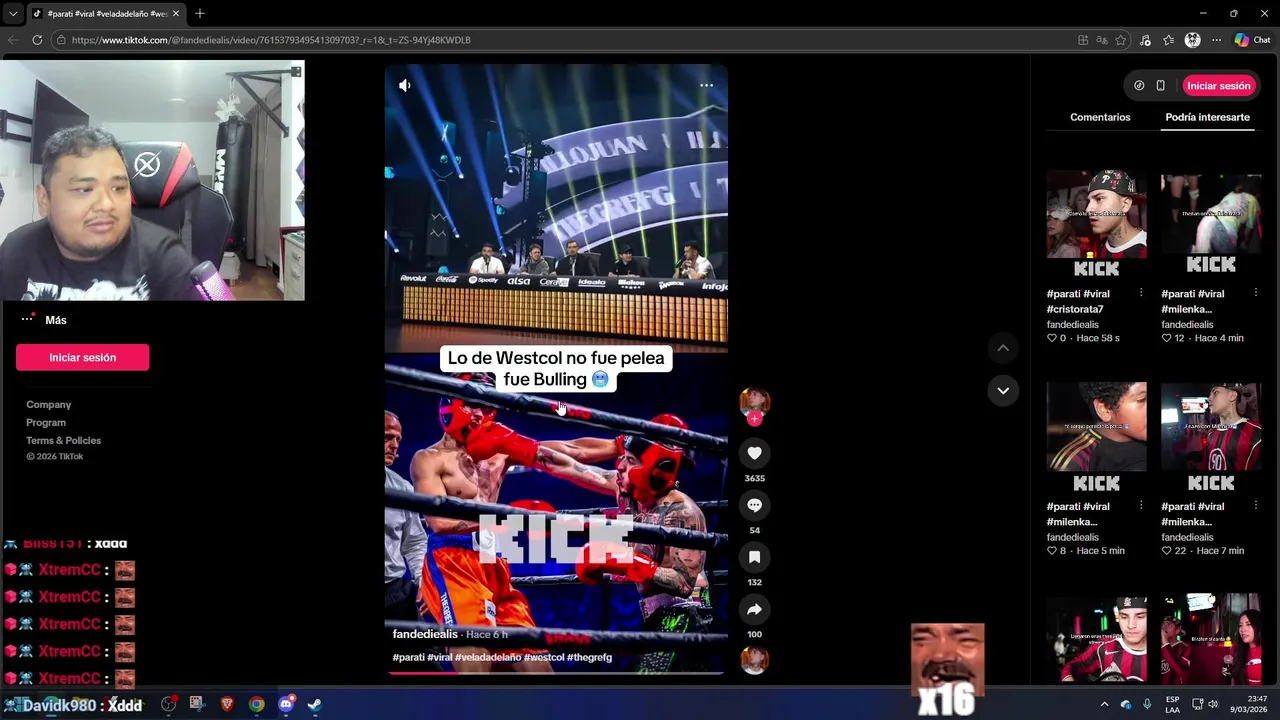
Task: Go to next video with down chevron
Action: click(1003, 390)
